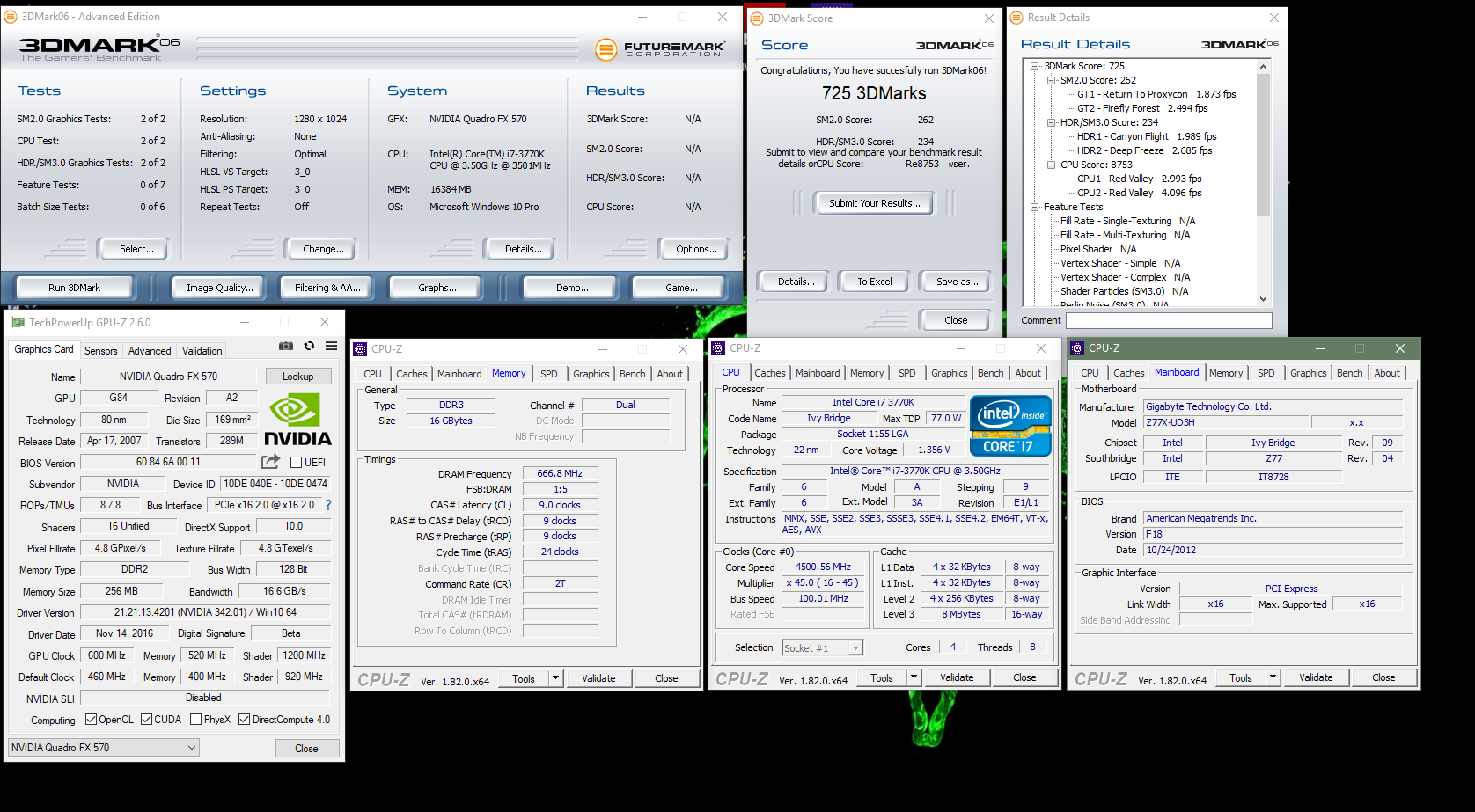
Task: Open the GPU-Z hamburger menu
Action: 331,347
